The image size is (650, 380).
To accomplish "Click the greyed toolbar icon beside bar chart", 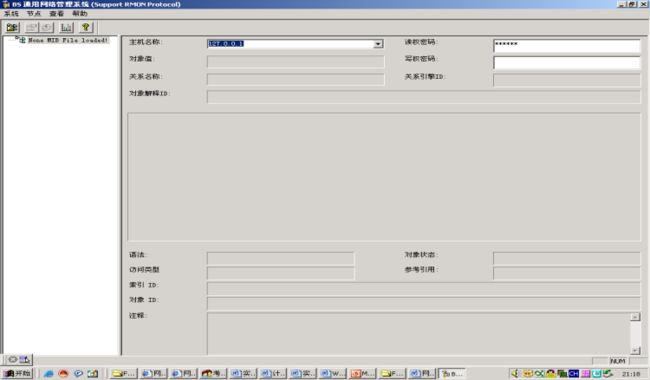I will point(47,28).
